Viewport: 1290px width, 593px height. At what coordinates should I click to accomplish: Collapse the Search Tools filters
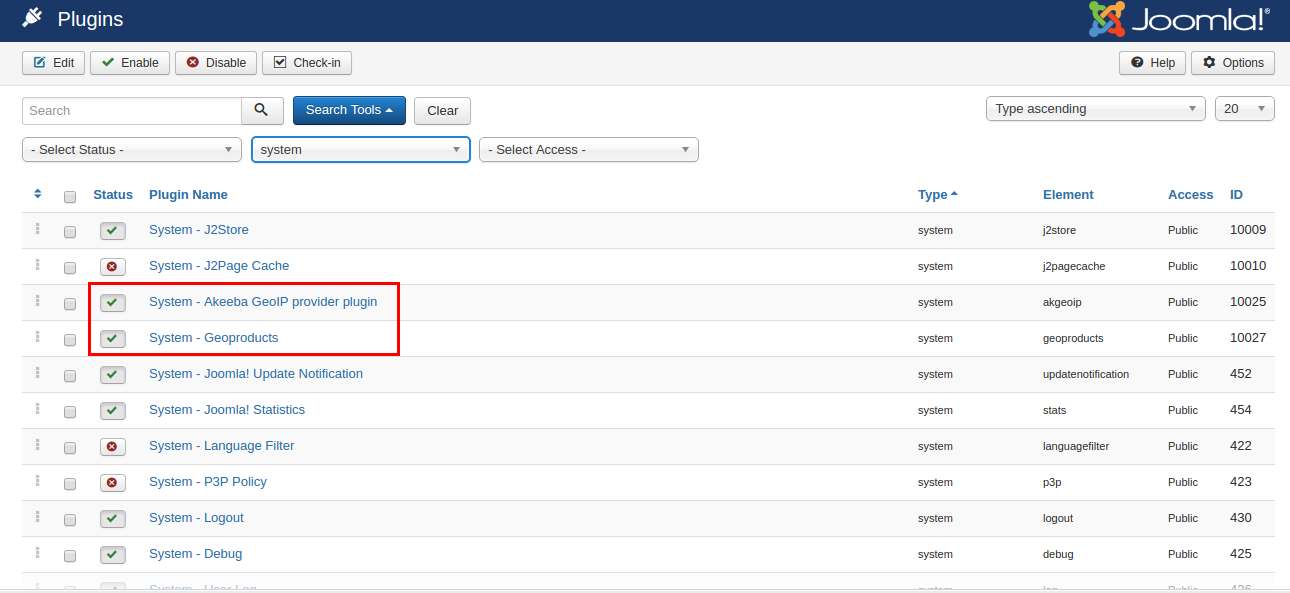[349, 110]
